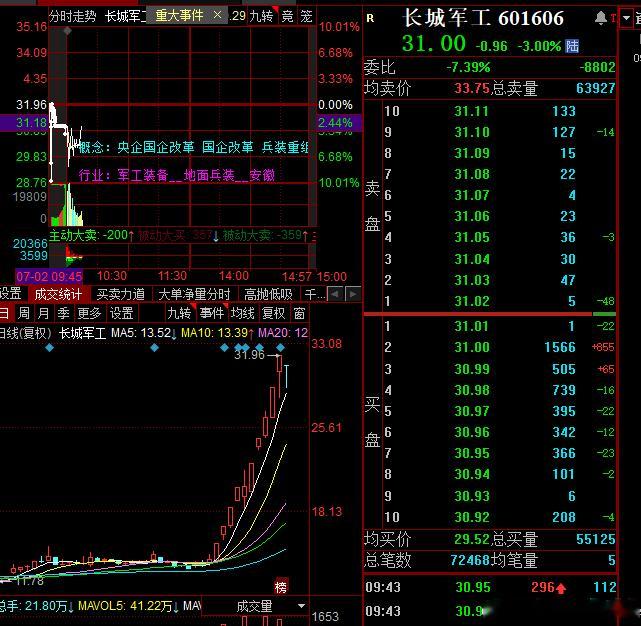The image size is (641, 626).
Task: Select the 九转 button in intraday header
Action: click(261, 16)
